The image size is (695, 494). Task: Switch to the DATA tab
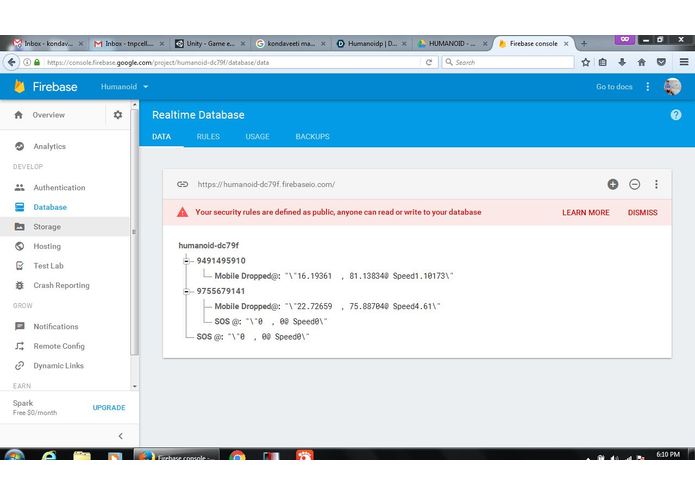pos(161,136)
